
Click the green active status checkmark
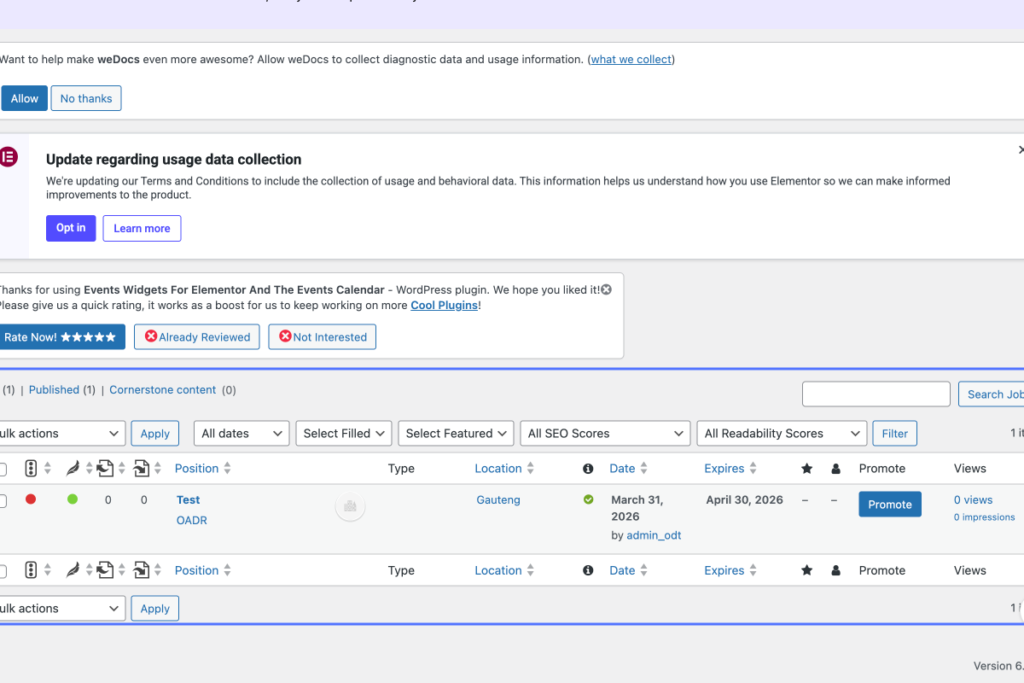(x=588, y=500)
